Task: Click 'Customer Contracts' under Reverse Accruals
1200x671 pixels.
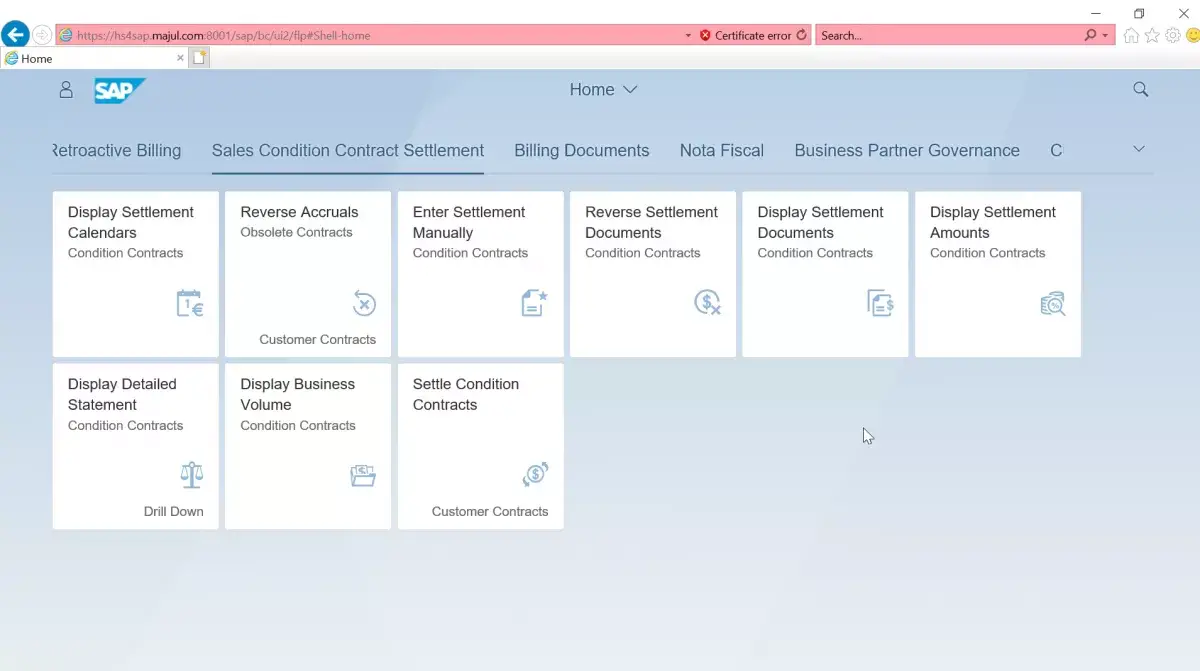Action: (x=318, y=339)
